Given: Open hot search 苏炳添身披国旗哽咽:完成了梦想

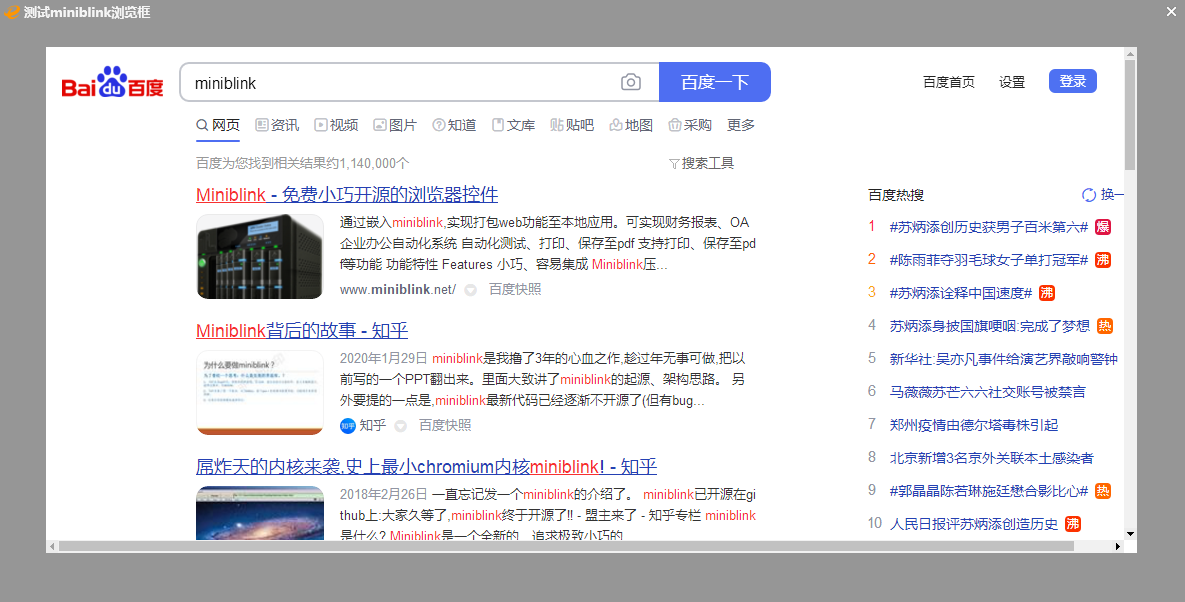Looking at the screenshot, I should pos(989,326).
